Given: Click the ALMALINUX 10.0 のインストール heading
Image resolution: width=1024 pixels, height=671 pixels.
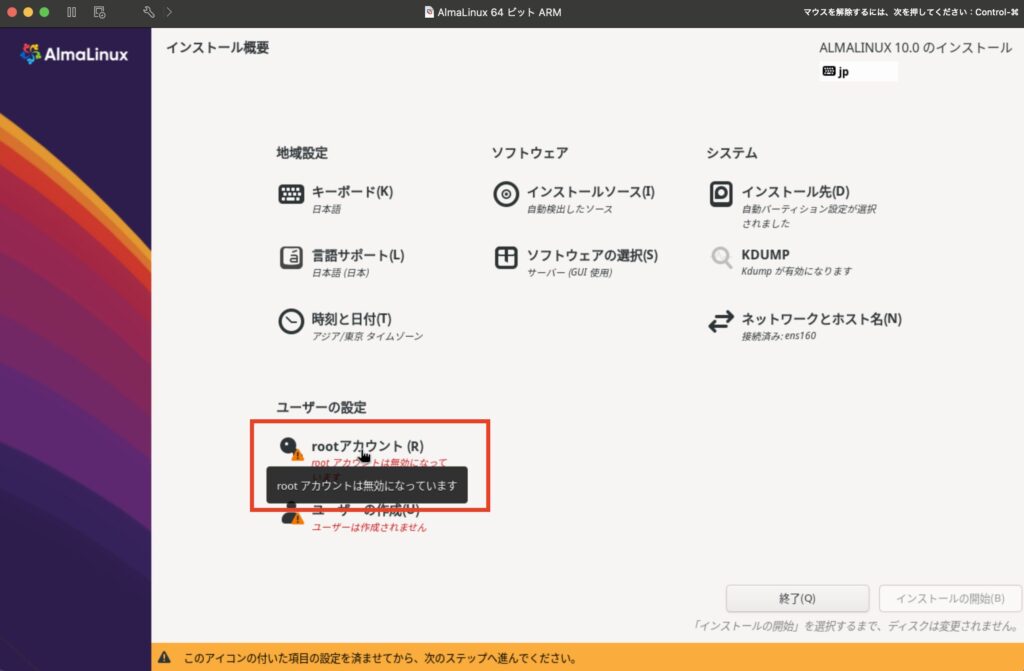Looking at the screenshot, I should pyautogui.click(x=916, y=48).
